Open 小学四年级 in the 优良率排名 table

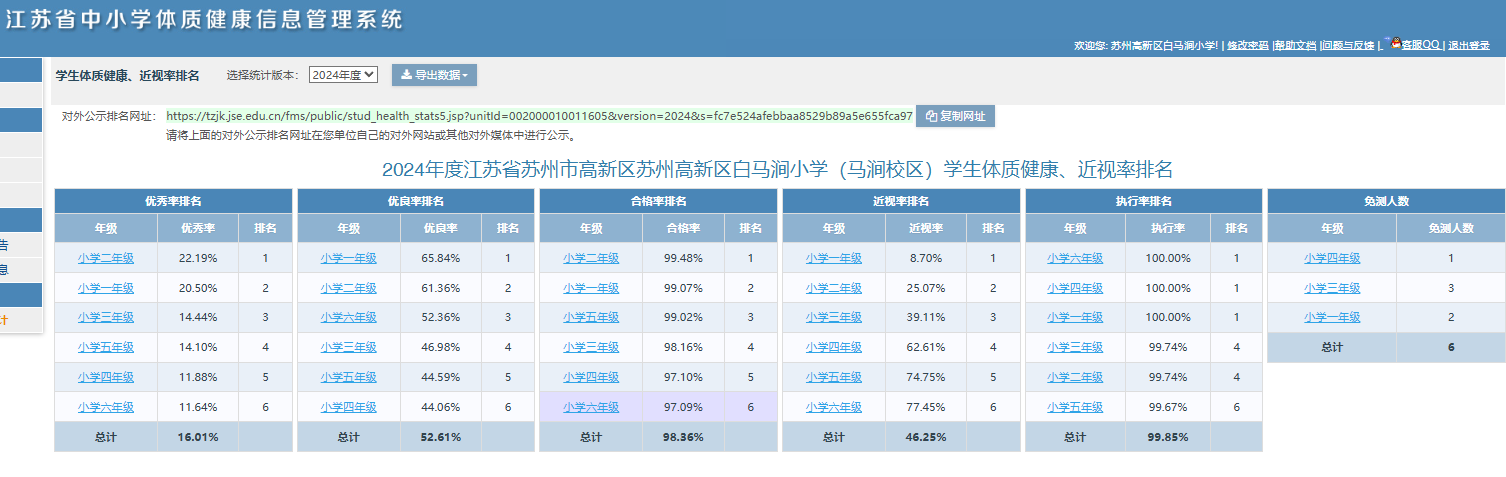point(349,407)
